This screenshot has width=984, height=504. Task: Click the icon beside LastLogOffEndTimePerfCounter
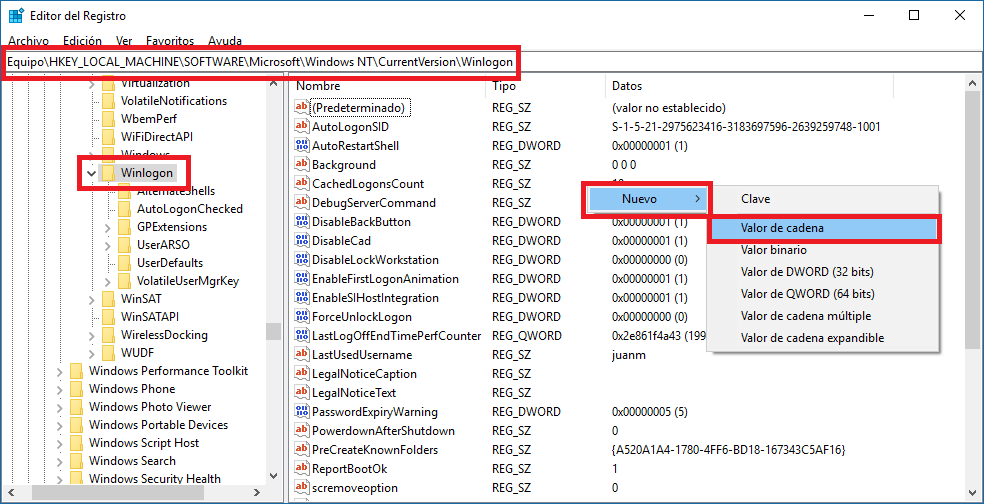(302, 336)
